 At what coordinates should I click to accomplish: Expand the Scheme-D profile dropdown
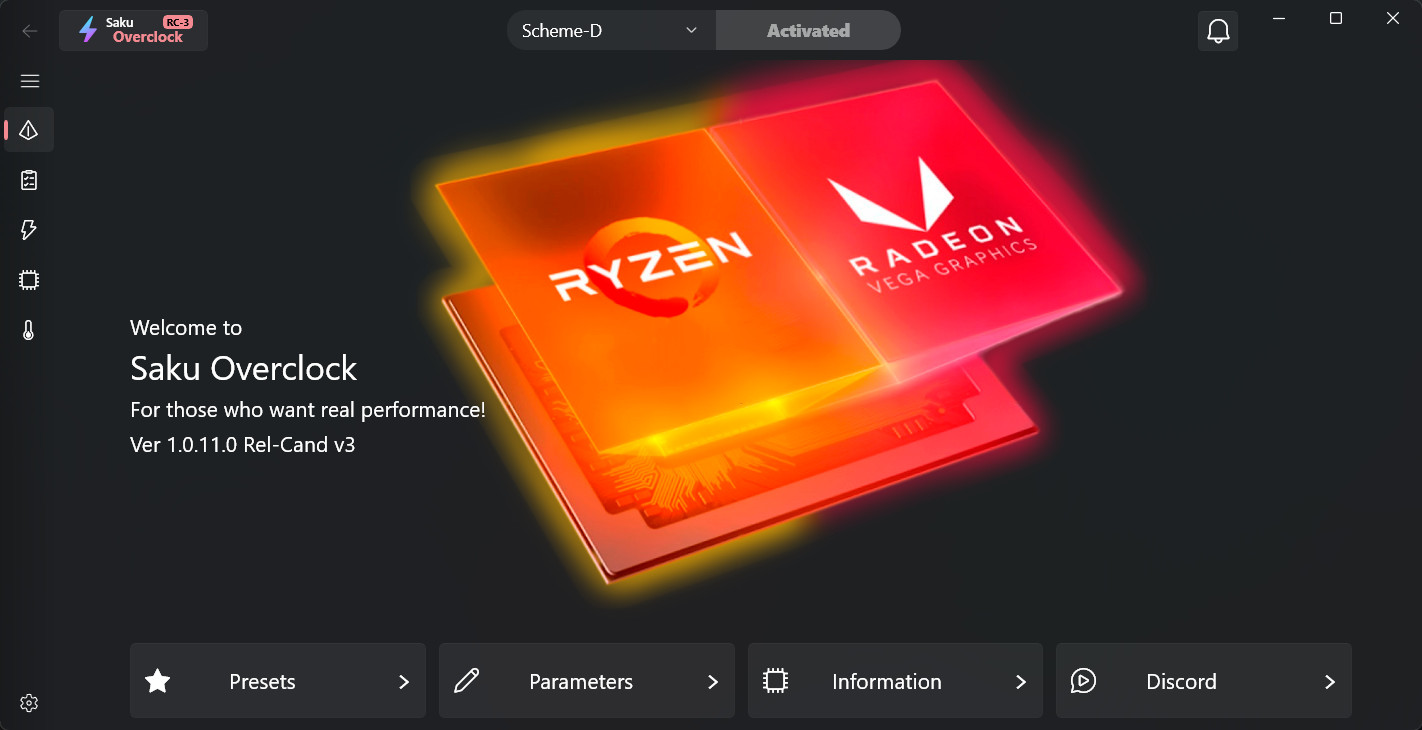click(x=611, y=30)
